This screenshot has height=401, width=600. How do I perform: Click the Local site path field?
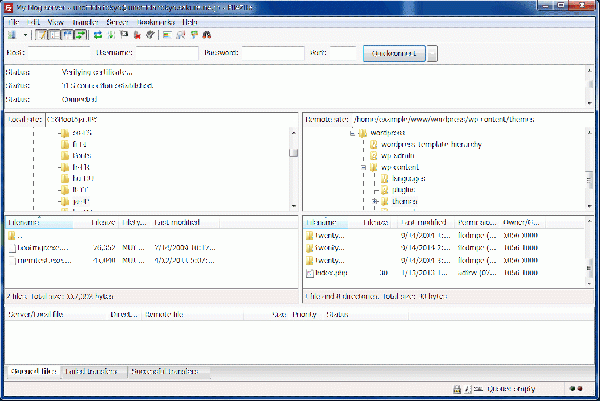click(x=171, y=119)
